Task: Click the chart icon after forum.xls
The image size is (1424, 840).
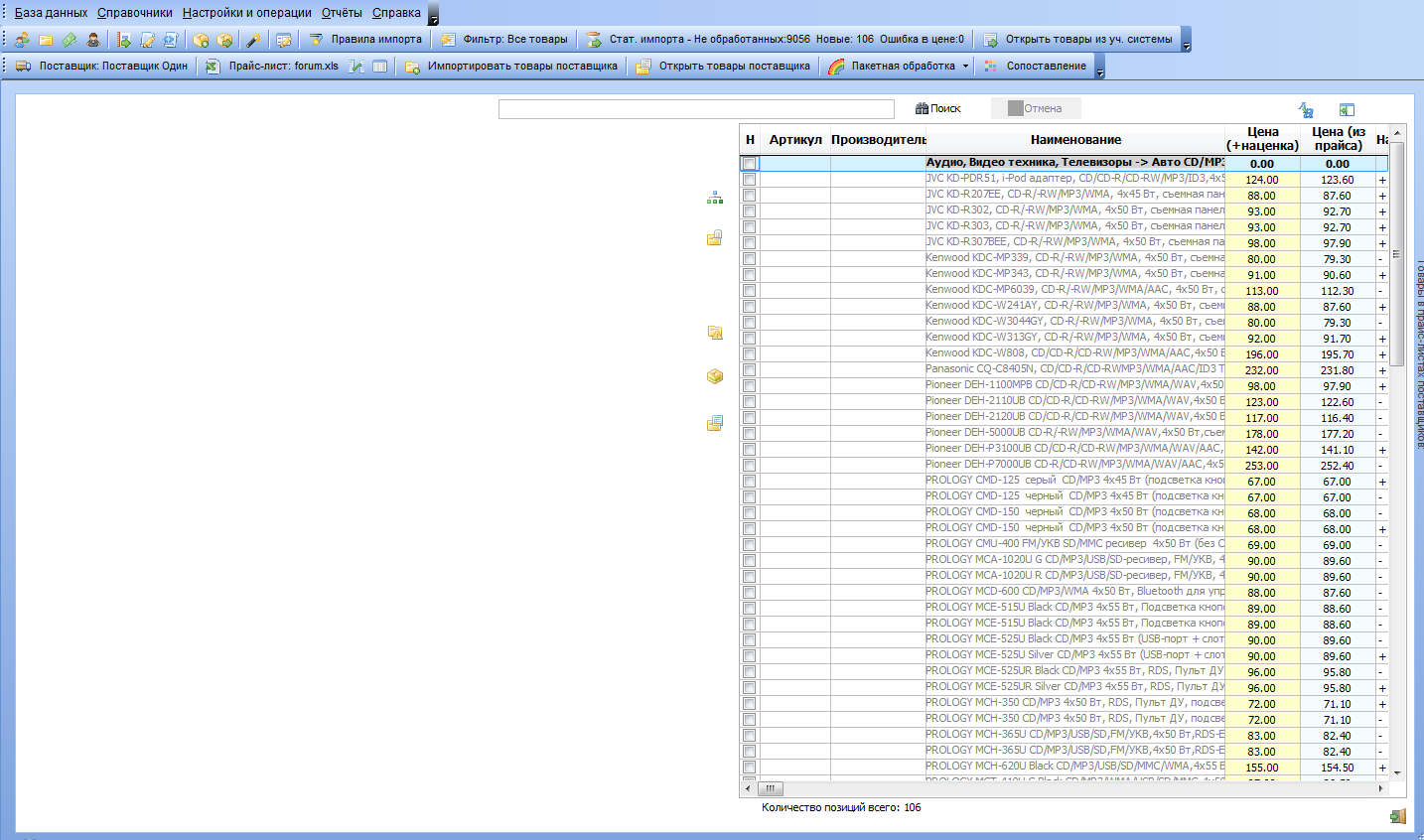Action: coord(356,67)
